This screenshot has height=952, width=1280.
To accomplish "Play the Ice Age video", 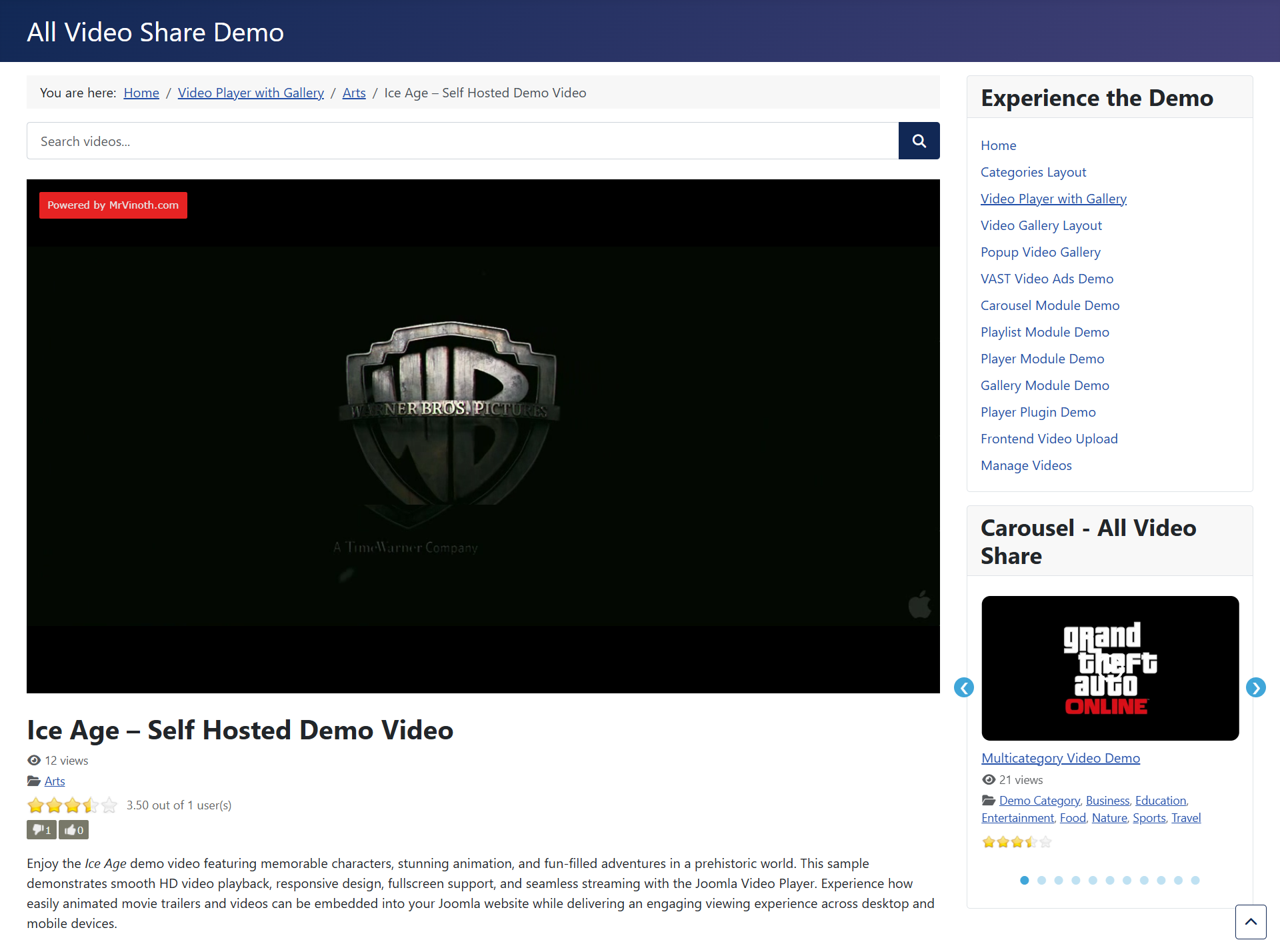I will click(483, 436).
